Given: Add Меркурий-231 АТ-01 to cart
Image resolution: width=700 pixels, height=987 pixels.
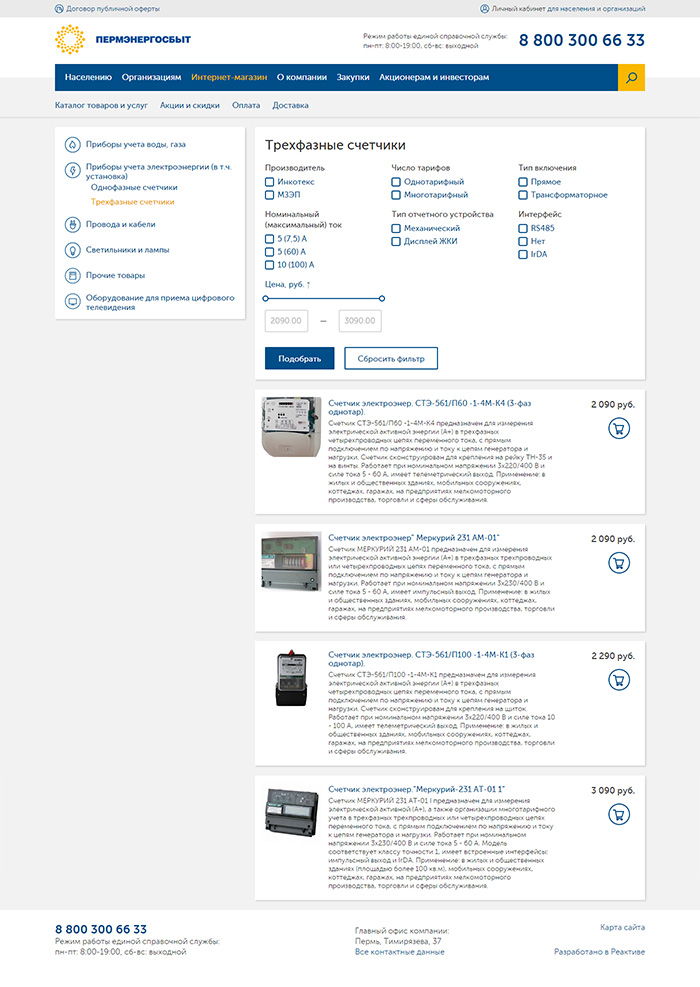Looking at the screenshot, I should 619,814.
